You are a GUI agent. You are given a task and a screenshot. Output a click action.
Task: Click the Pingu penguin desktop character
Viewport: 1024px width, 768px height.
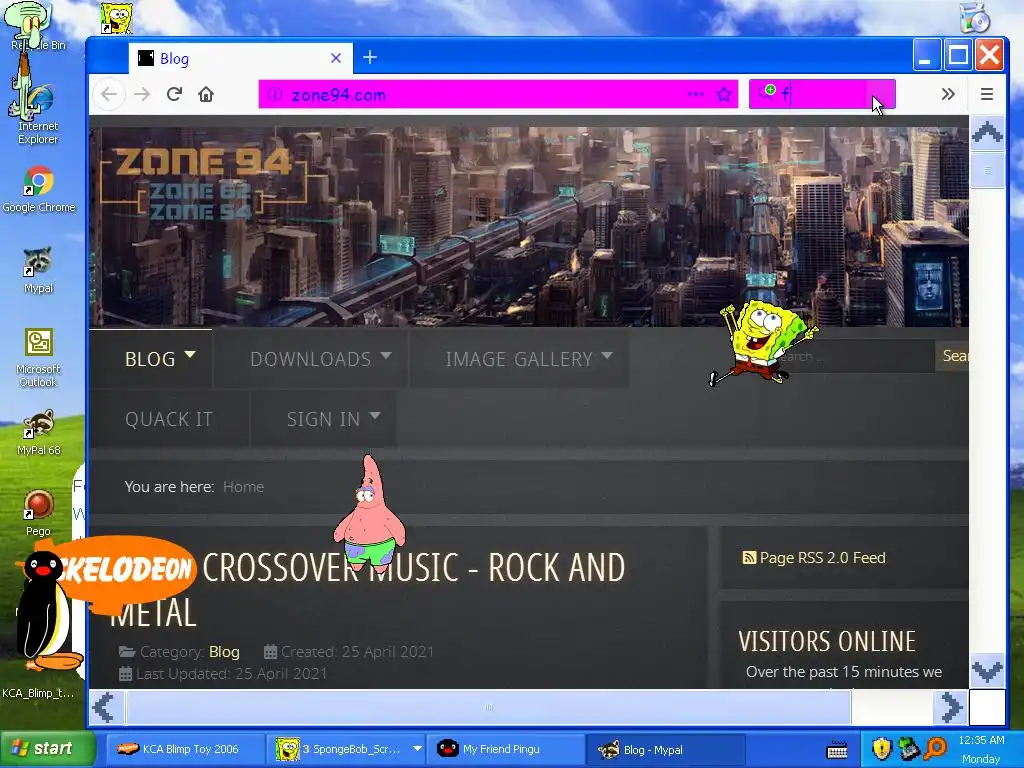click(44, 611)
